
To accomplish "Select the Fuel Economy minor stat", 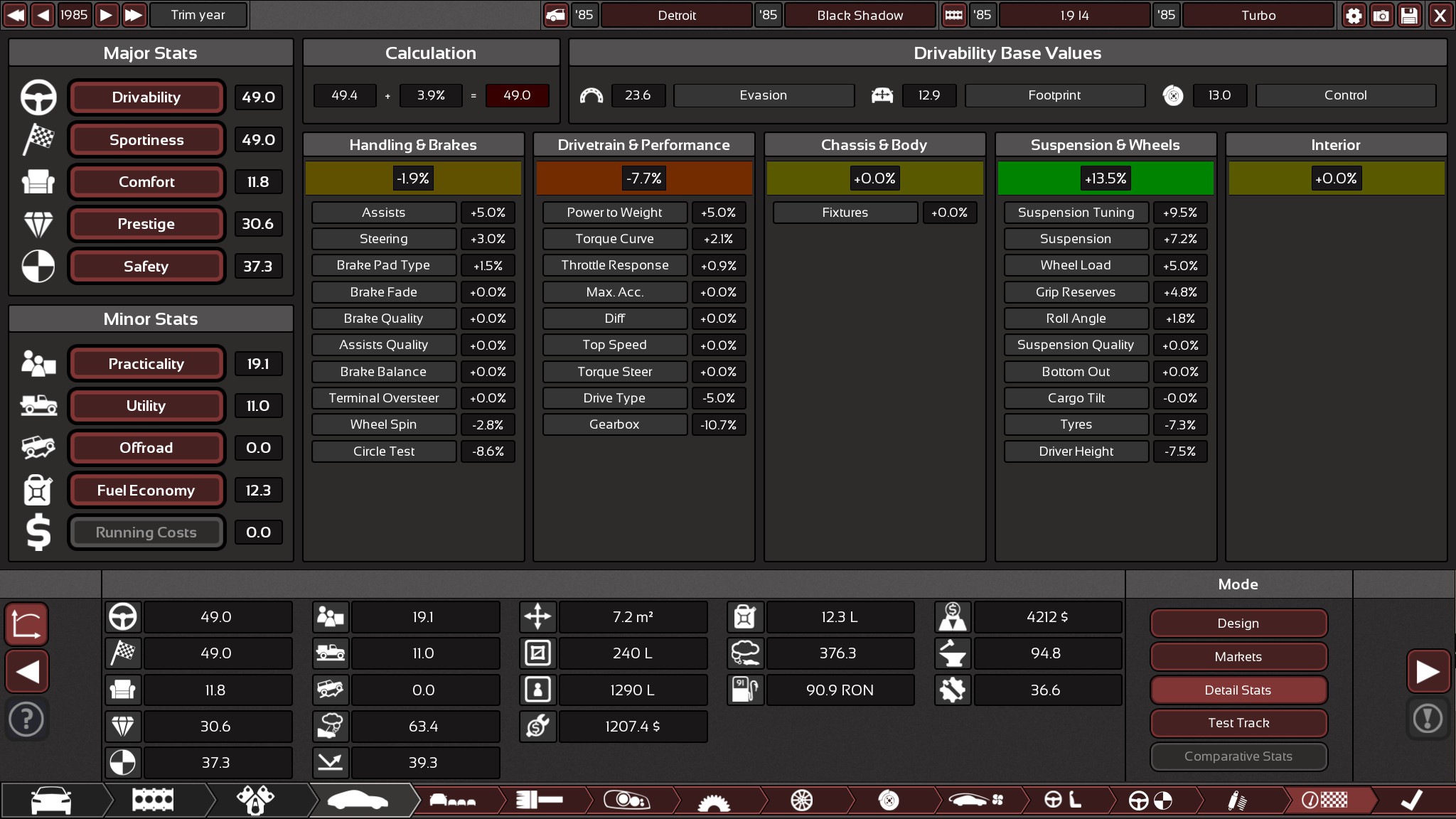I will coord(146,491).
